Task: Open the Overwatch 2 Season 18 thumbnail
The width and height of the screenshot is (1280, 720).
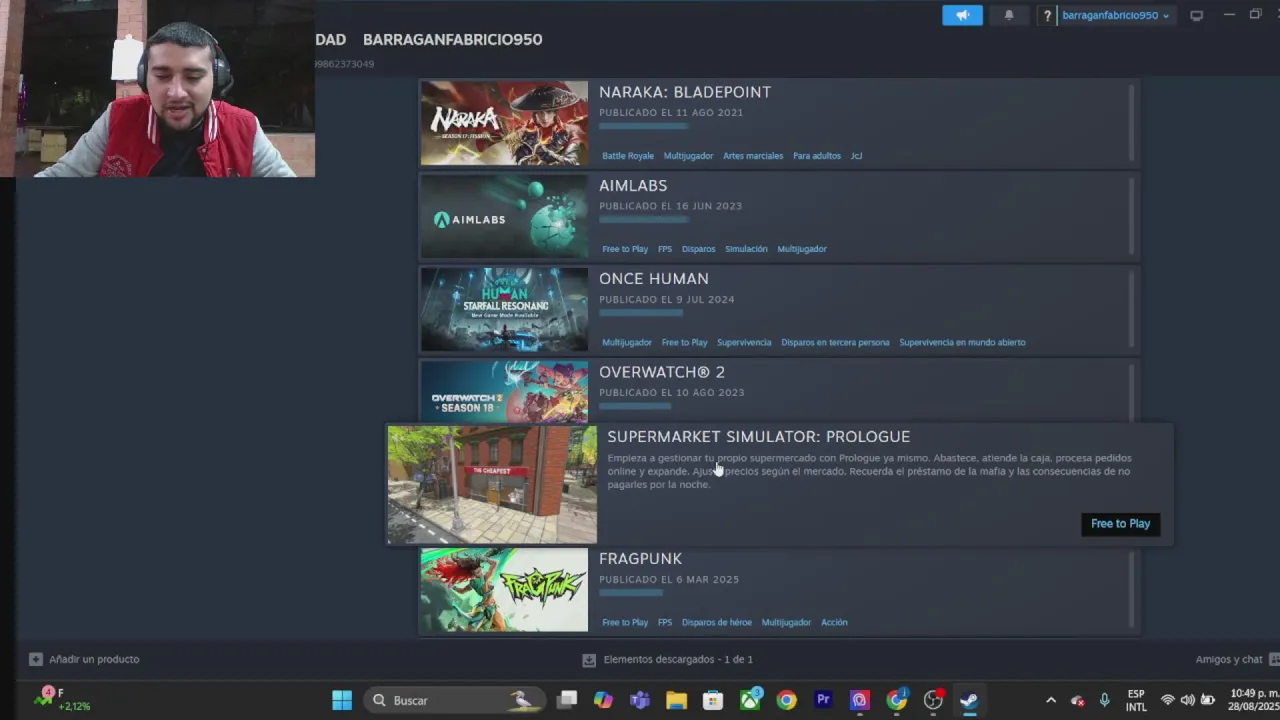Action: [504, 393]
